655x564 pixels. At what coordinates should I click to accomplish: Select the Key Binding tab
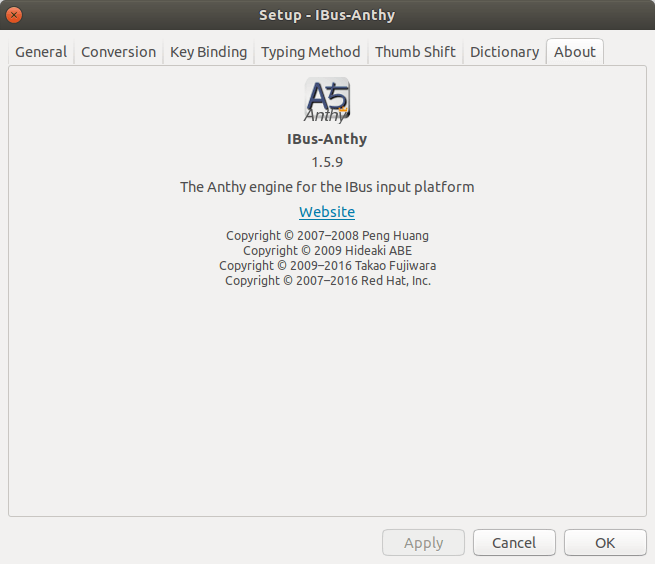[208, 52]
